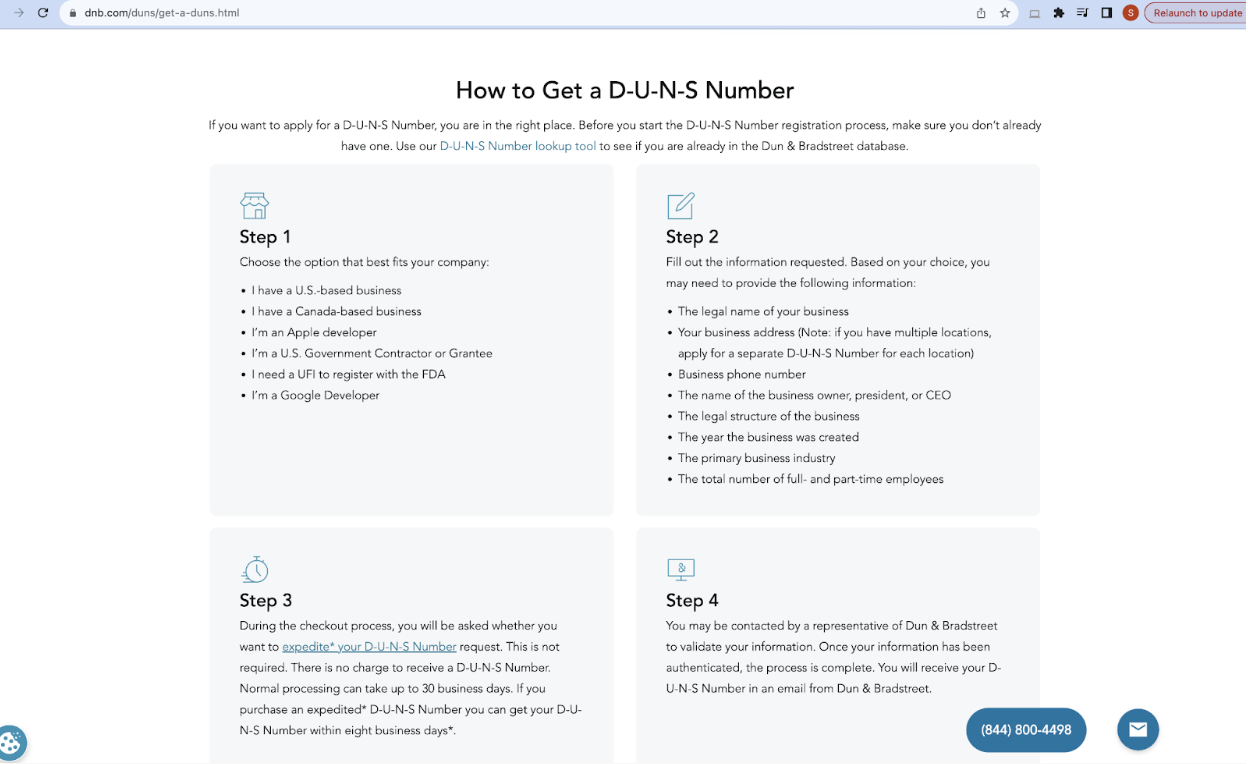This screenshot has height=764, width=1248.
Task: Open cookie preferences via the cookie icon
Action: coord(11,743)
